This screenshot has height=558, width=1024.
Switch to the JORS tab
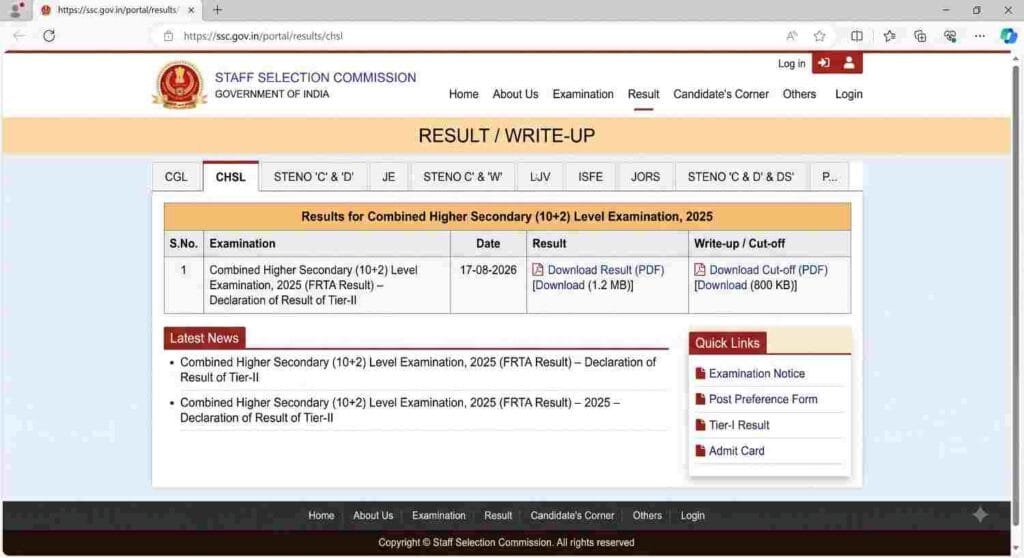(x=645, y=176)
